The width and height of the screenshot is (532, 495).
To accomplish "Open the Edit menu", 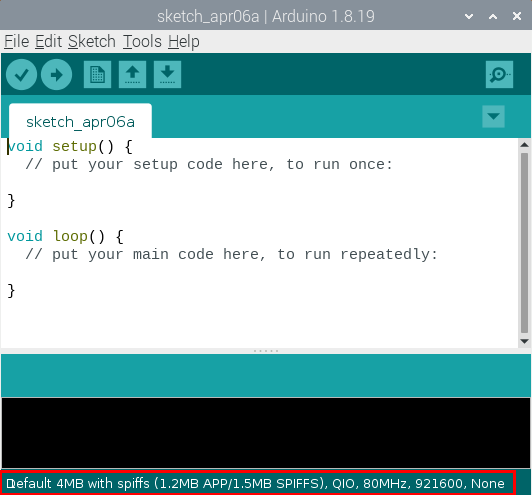I will [x=48, y=42].
